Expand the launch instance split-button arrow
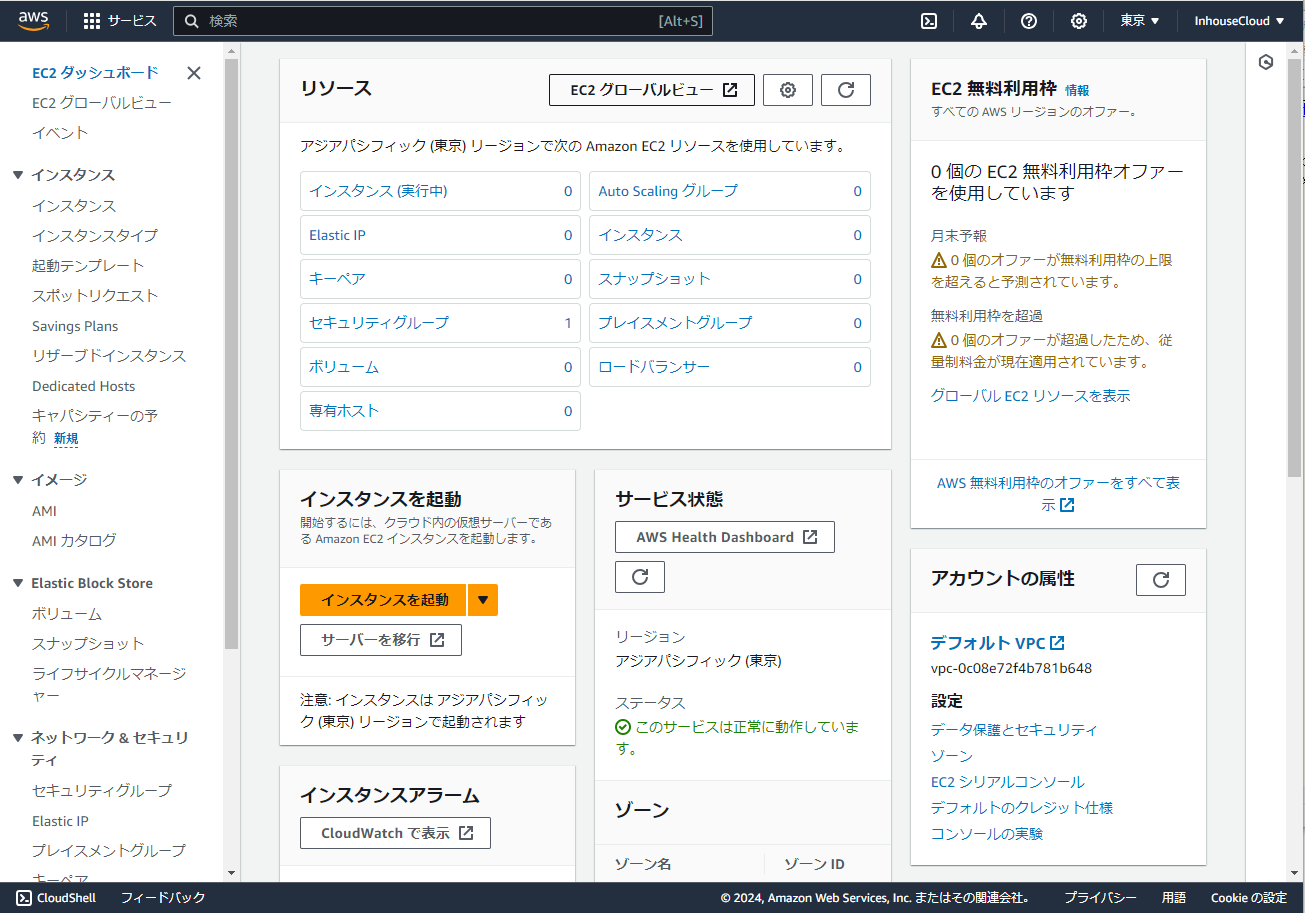The height and width of the screenshot is (913, 1305). 483,600
